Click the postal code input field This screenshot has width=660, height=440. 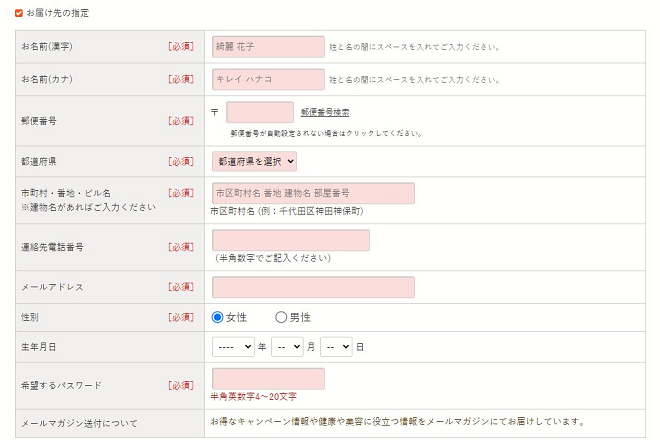260,112
